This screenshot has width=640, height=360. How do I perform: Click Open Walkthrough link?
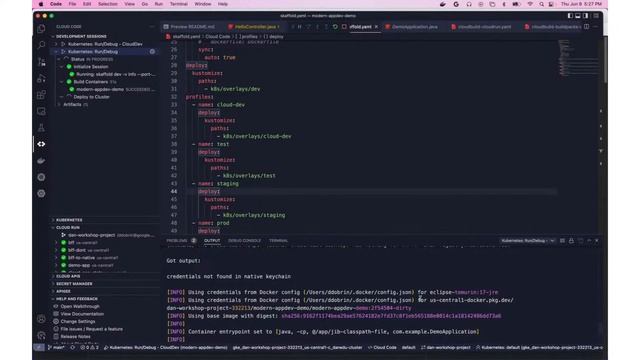[80, 307]
